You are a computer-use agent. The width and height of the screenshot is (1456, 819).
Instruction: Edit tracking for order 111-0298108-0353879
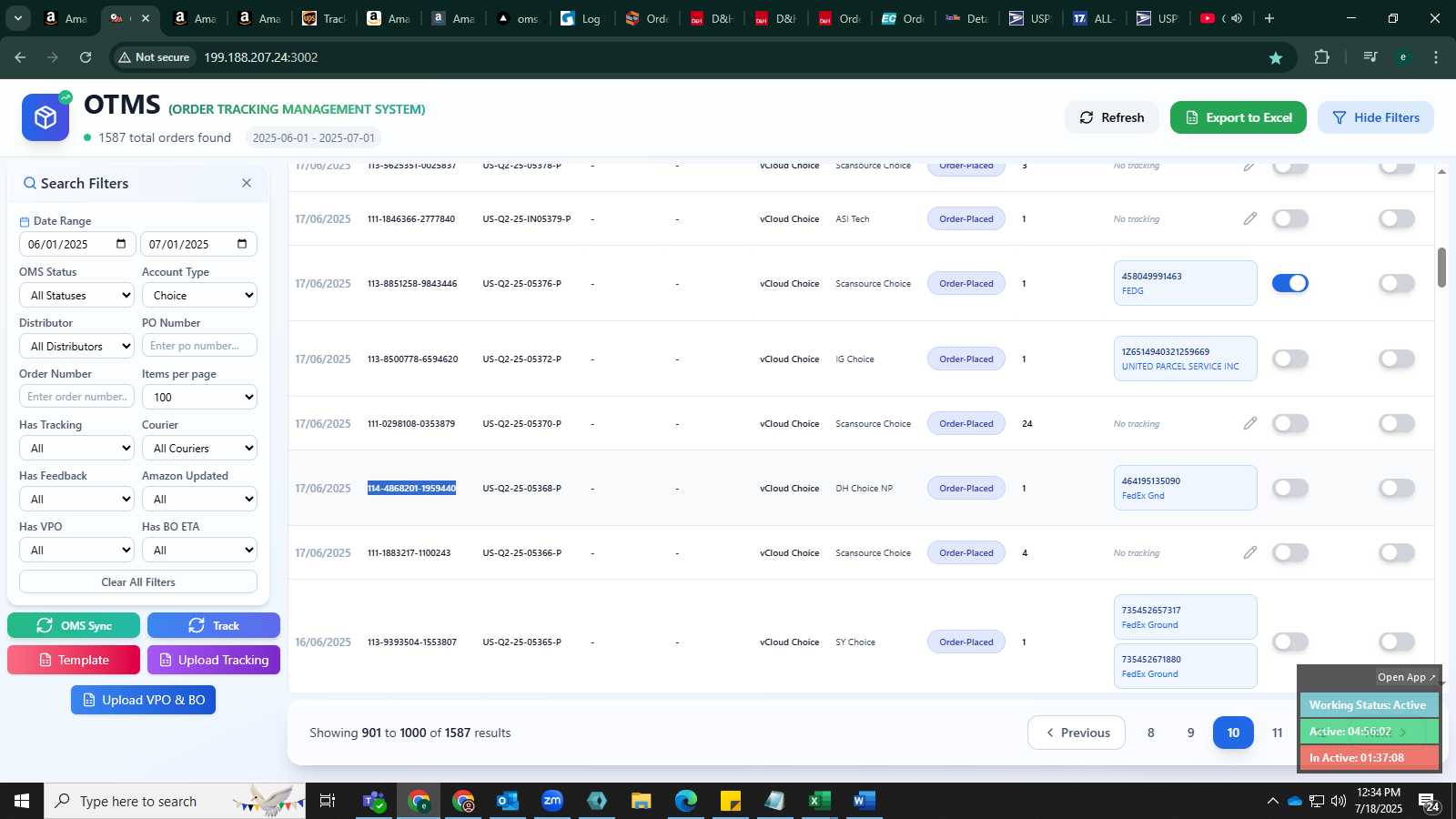pyautogui.click(x=1250, y=423)
